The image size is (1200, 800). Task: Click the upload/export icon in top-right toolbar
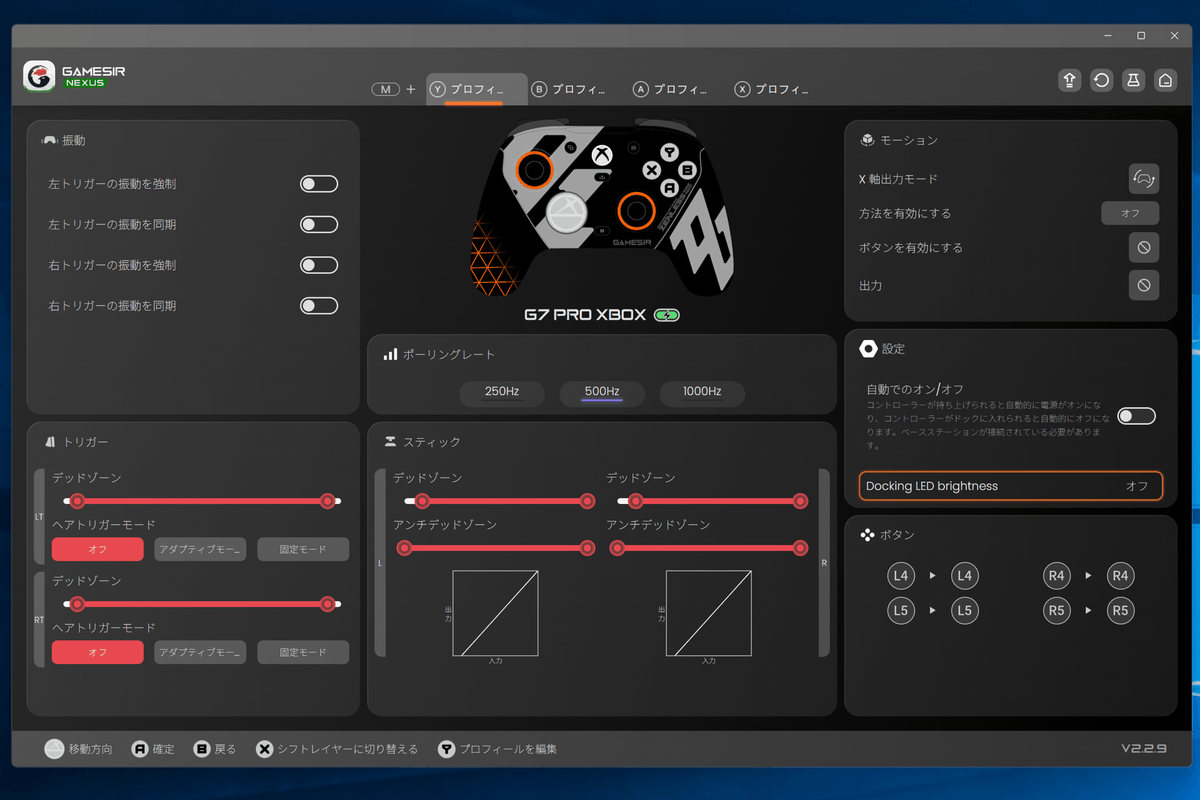point(1069,80)
